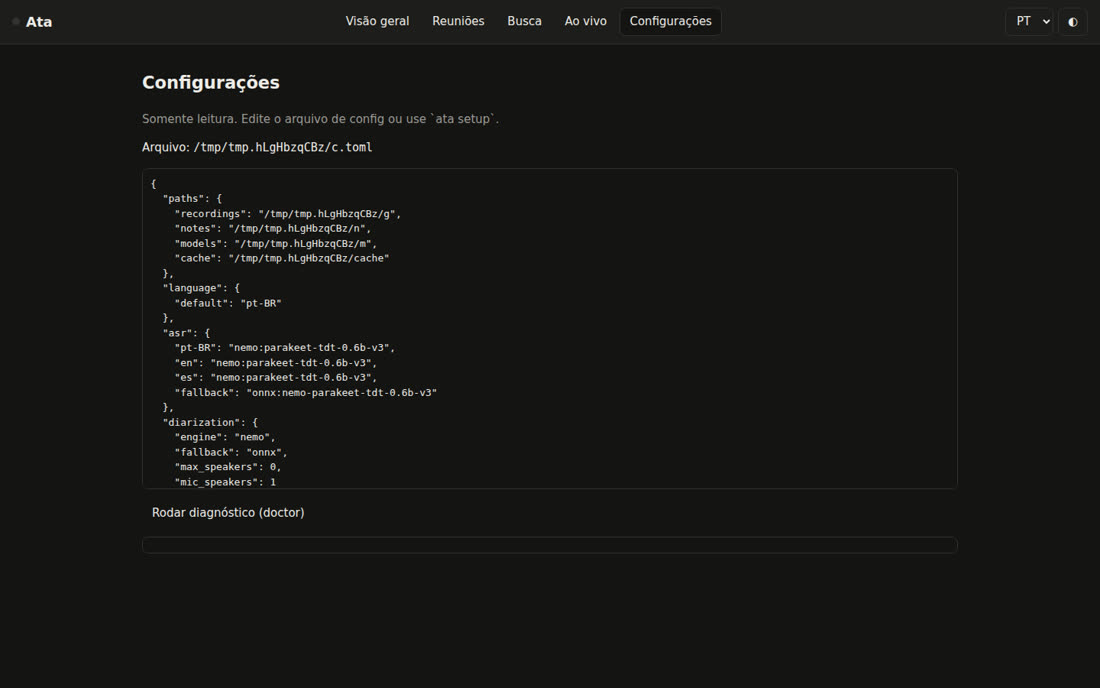Click the "recordings" path line
The height and width of the screenshot is (688, 1100).
(x=288, y=214)
